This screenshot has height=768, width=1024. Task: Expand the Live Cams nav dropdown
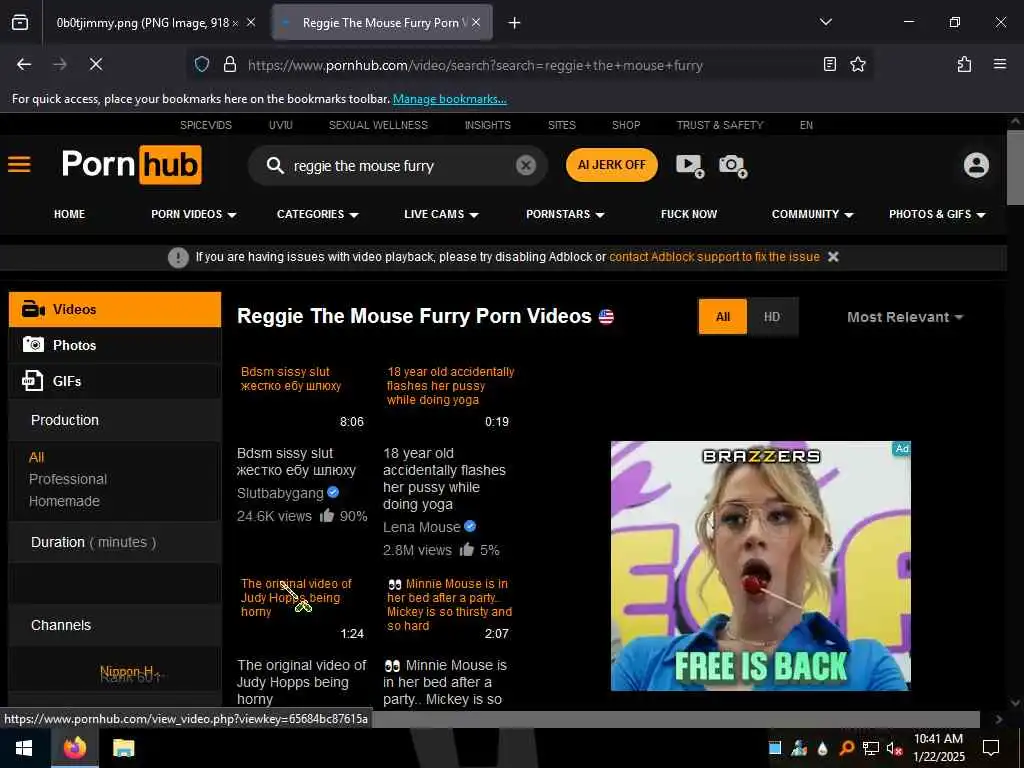[x=441, y=214]
